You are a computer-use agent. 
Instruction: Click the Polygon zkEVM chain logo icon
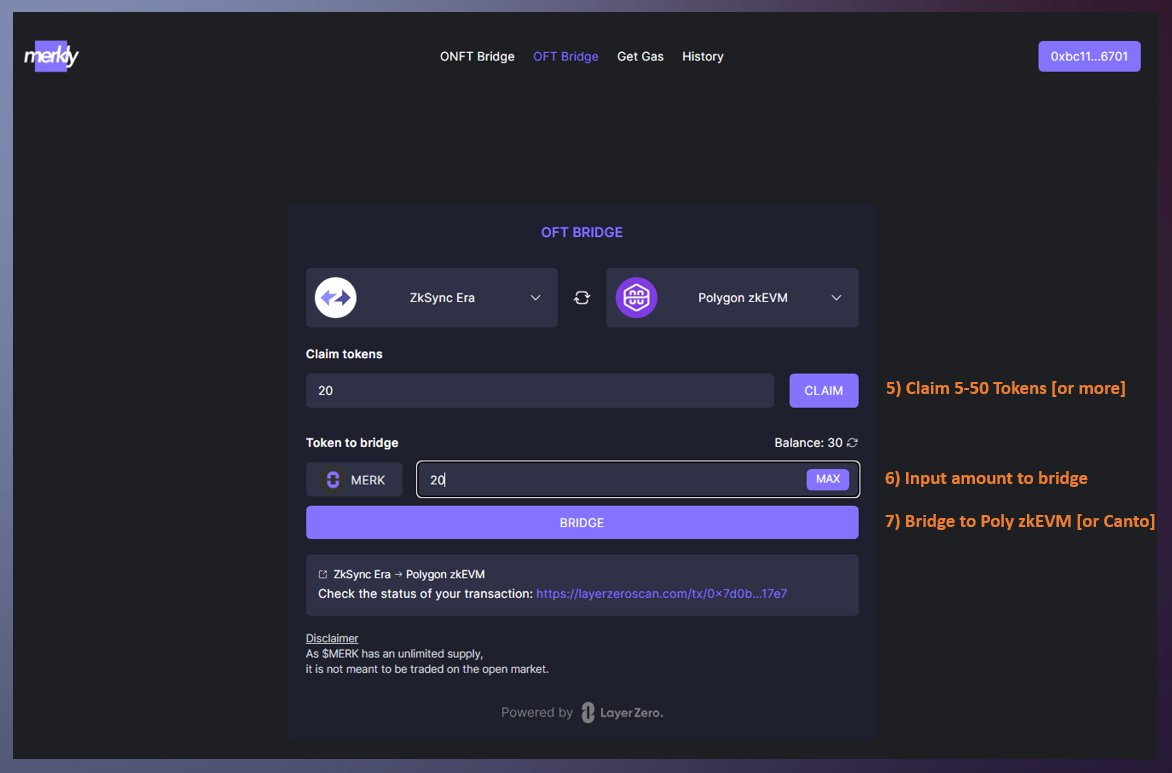tap(637, 297)
